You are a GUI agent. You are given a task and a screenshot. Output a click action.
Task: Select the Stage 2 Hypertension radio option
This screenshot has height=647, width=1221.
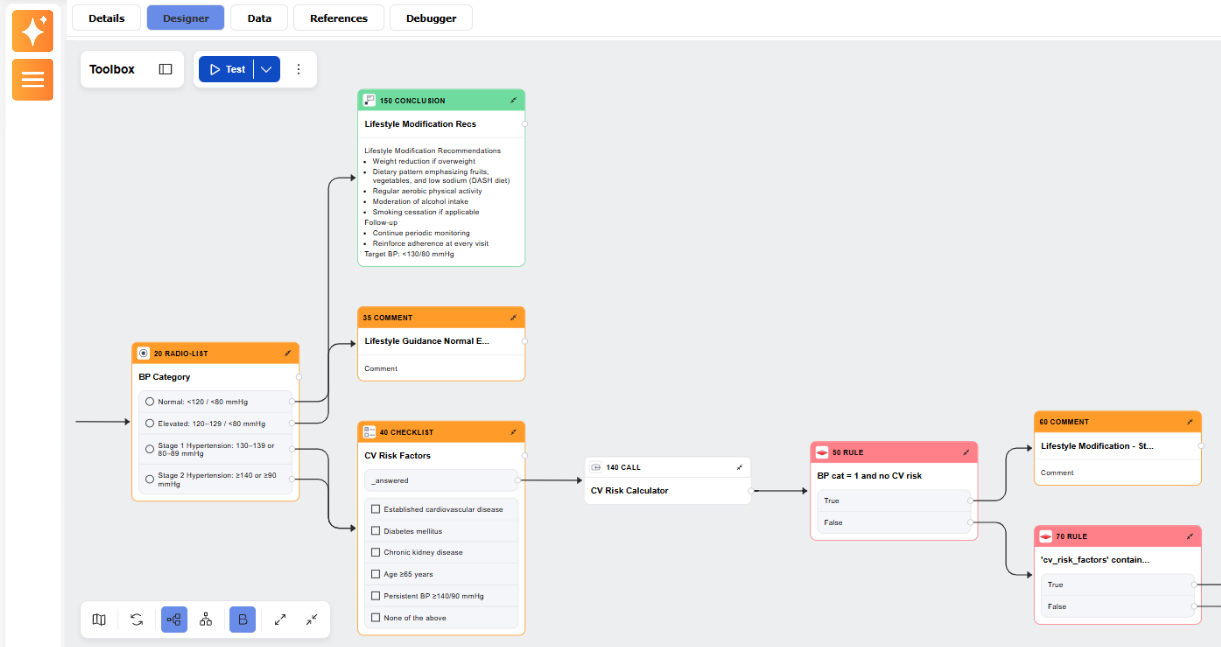[150, 479]
